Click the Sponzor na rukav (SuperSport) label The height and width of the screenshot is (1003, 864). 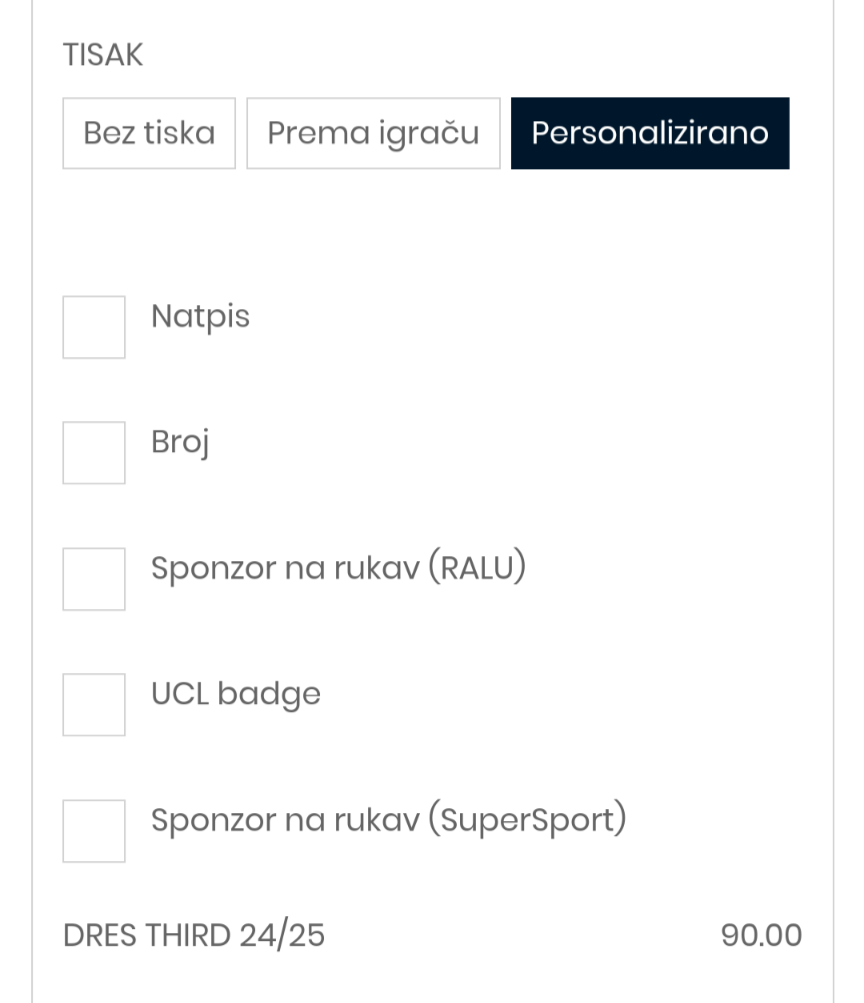click(x=389, y=819)
